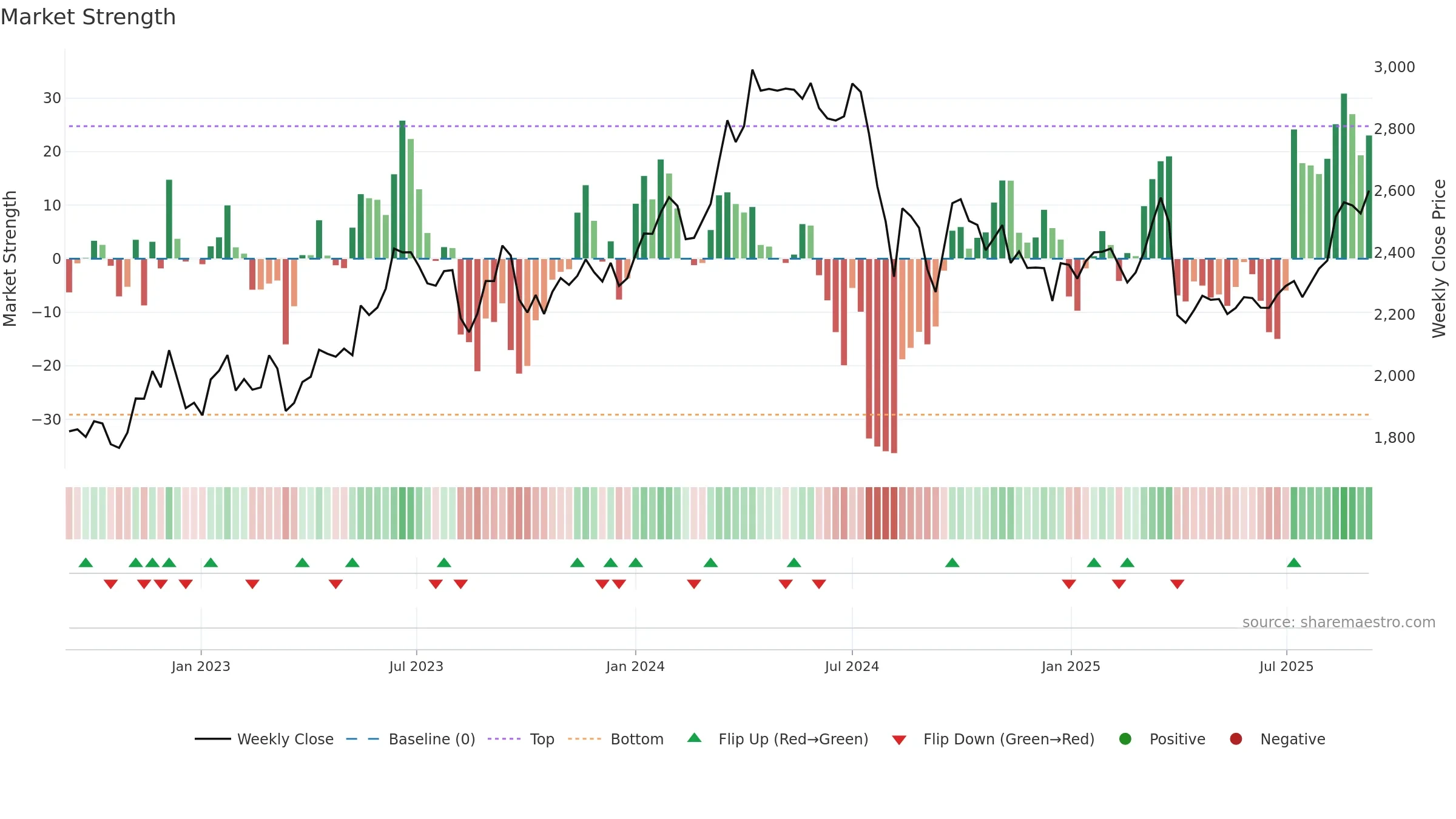Image resolution: width=1456 pixels, height=819 pixels.
Task: Click the 3,000 price axis label
Action: pos(1394,67)
